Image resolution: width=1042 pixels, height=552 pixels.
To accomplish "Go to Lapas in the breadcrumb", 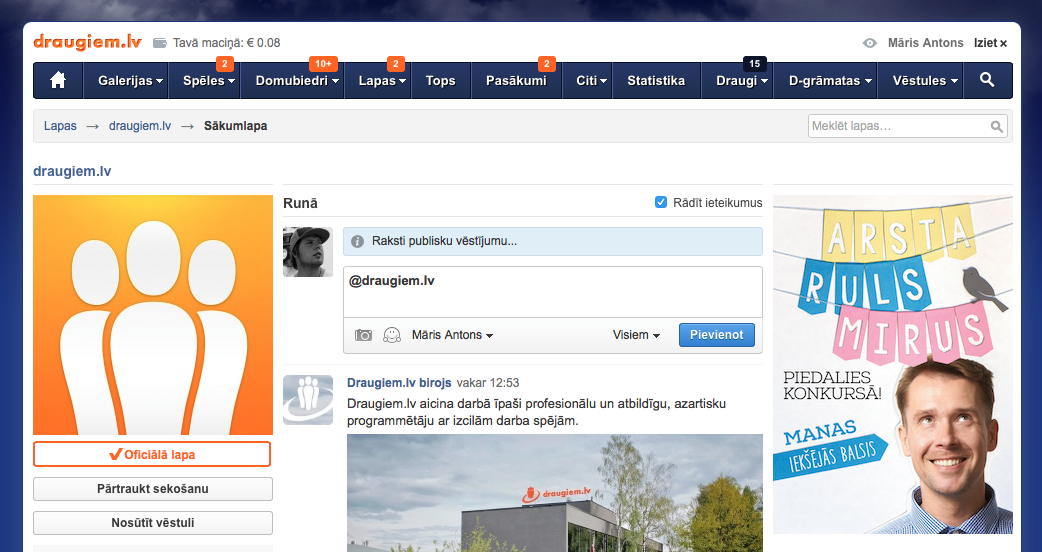I will (x=60, y=126).
